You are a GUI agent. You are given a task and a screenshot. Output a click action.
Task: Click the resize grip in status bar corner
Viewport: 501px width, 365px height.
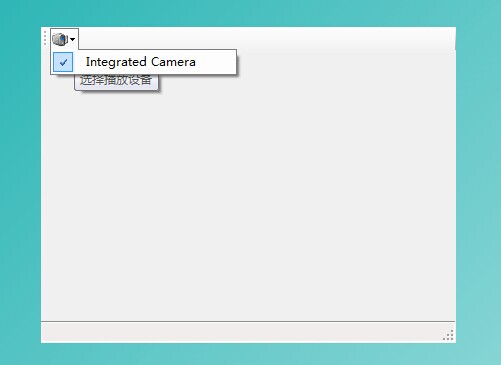pos(449,335)
